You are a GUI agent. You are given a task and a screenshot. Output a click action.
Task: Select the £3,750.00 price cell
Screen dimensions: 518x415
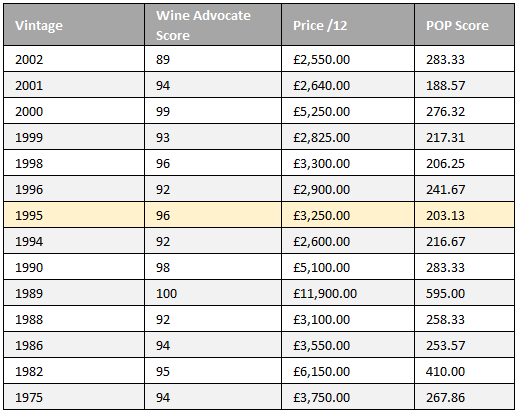pos(348,397)
